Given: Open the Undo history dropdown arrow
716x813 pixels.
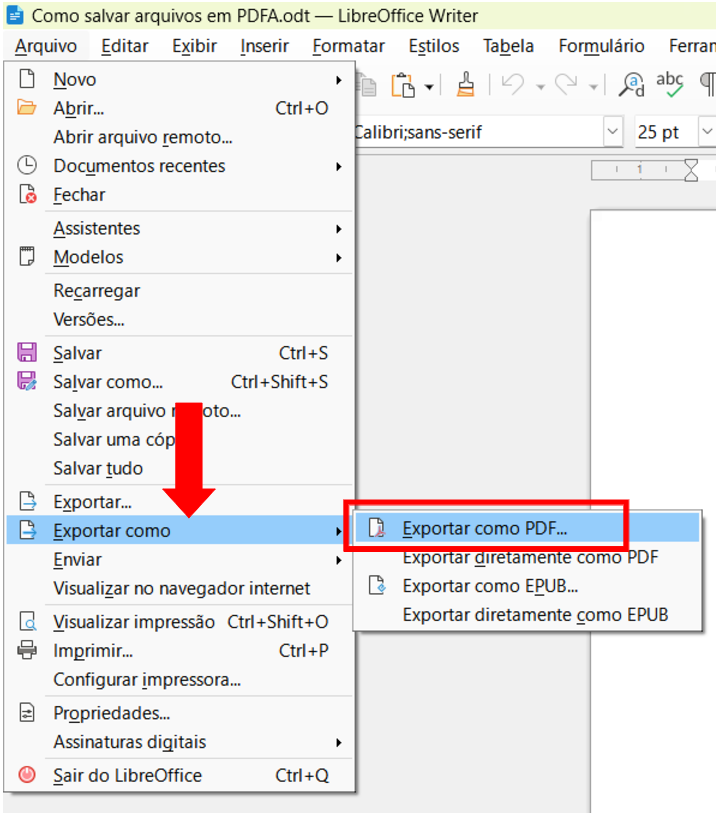Looking at the screenshot, I should pyautogui.click(x=539, y=87).
